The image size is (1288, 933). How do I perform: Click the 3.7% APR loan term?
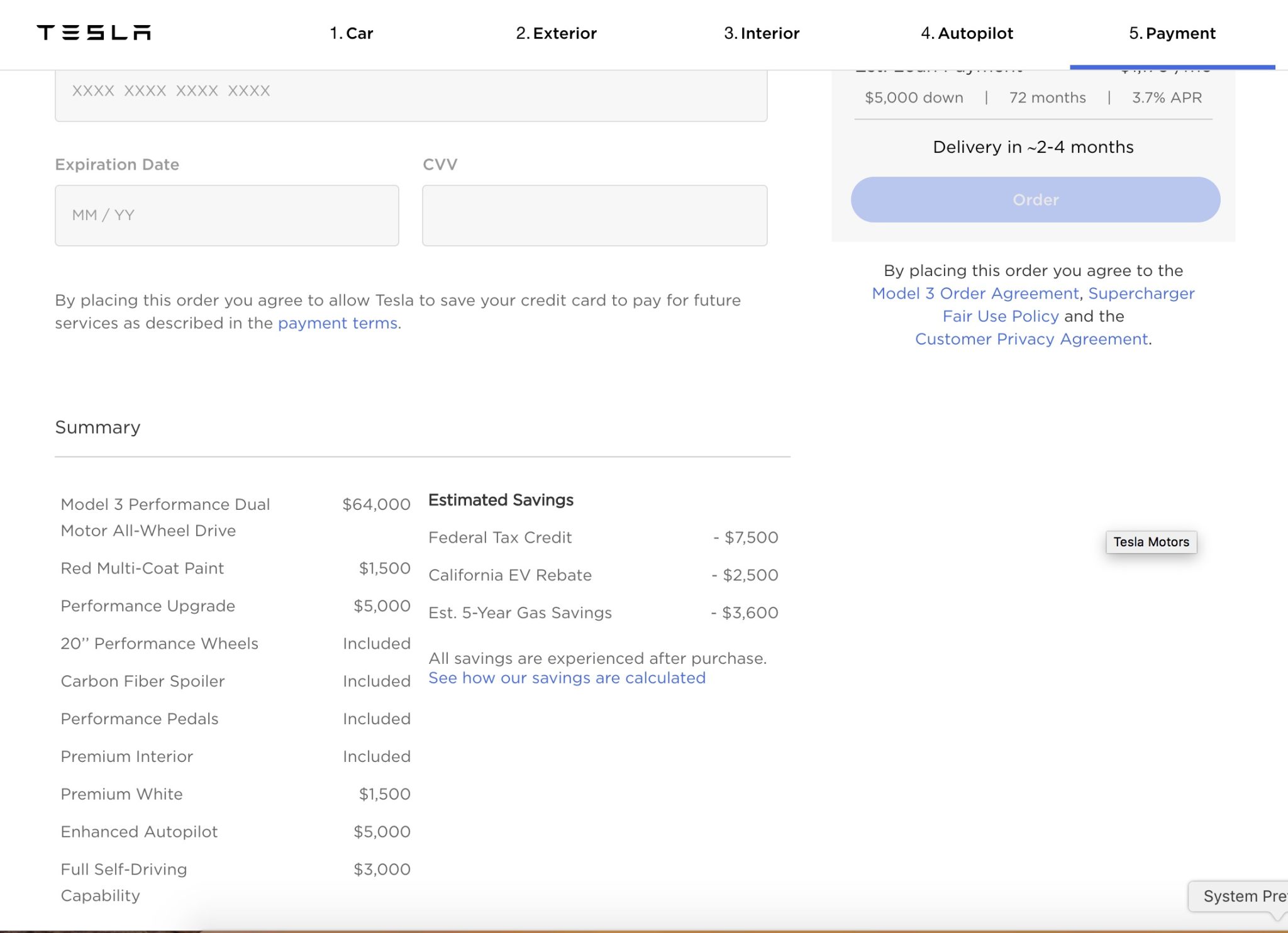[x=1167, y=98]
